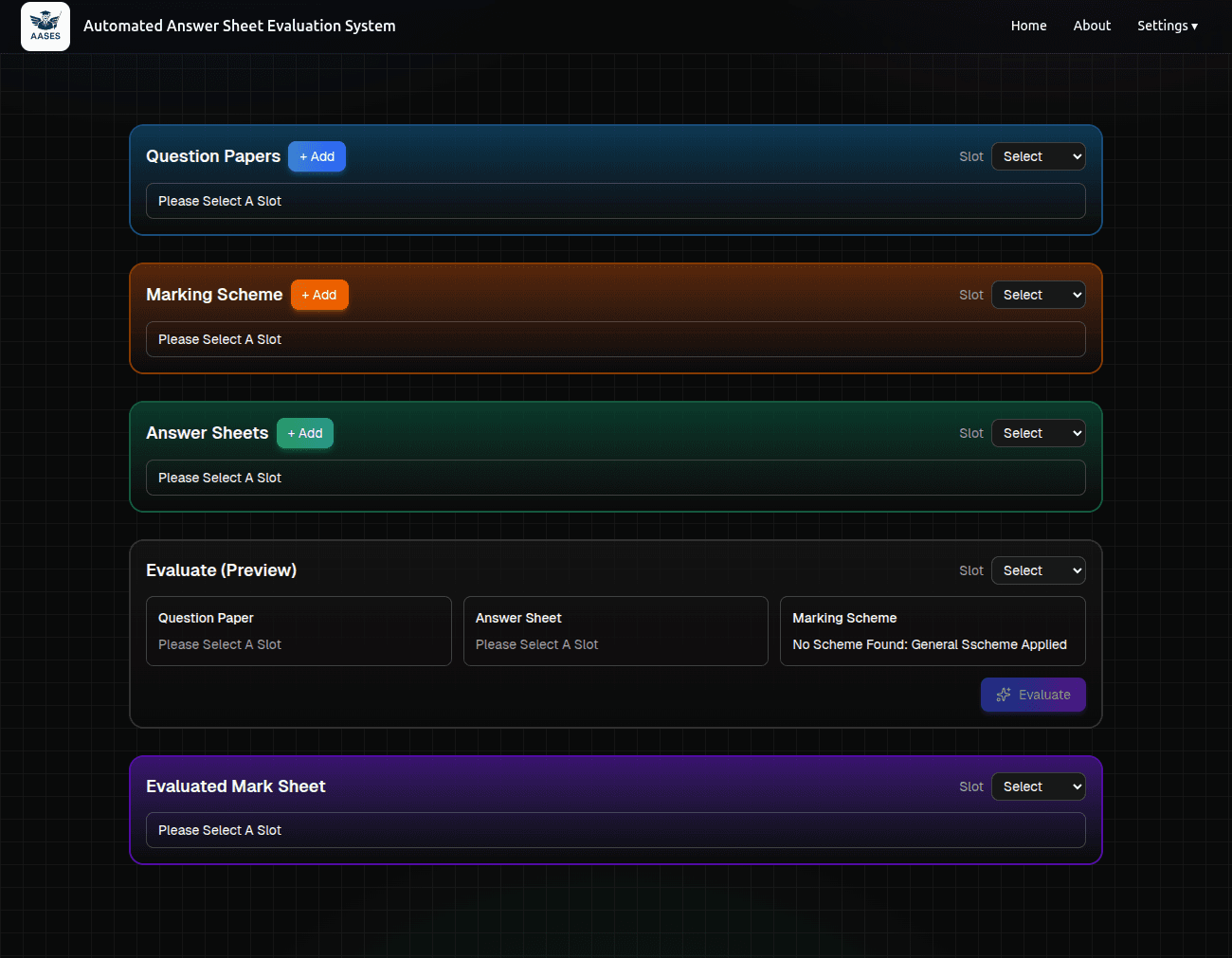Click the Answer Sheets list field

[615, 478]
